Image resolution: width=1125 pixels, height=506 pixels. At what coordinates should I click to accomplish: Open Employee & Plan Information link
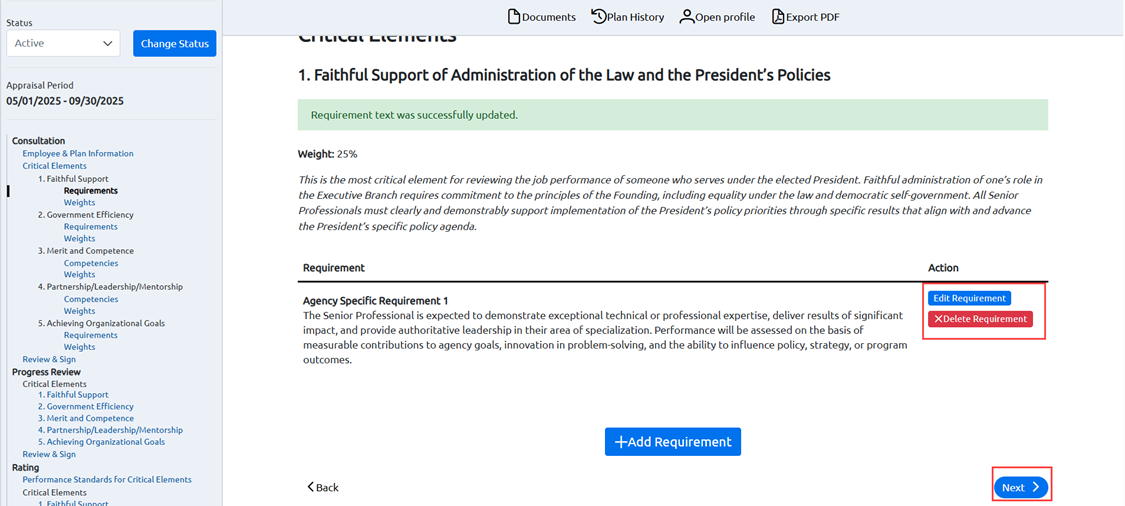pyautogui.click(x=77, y=154)
